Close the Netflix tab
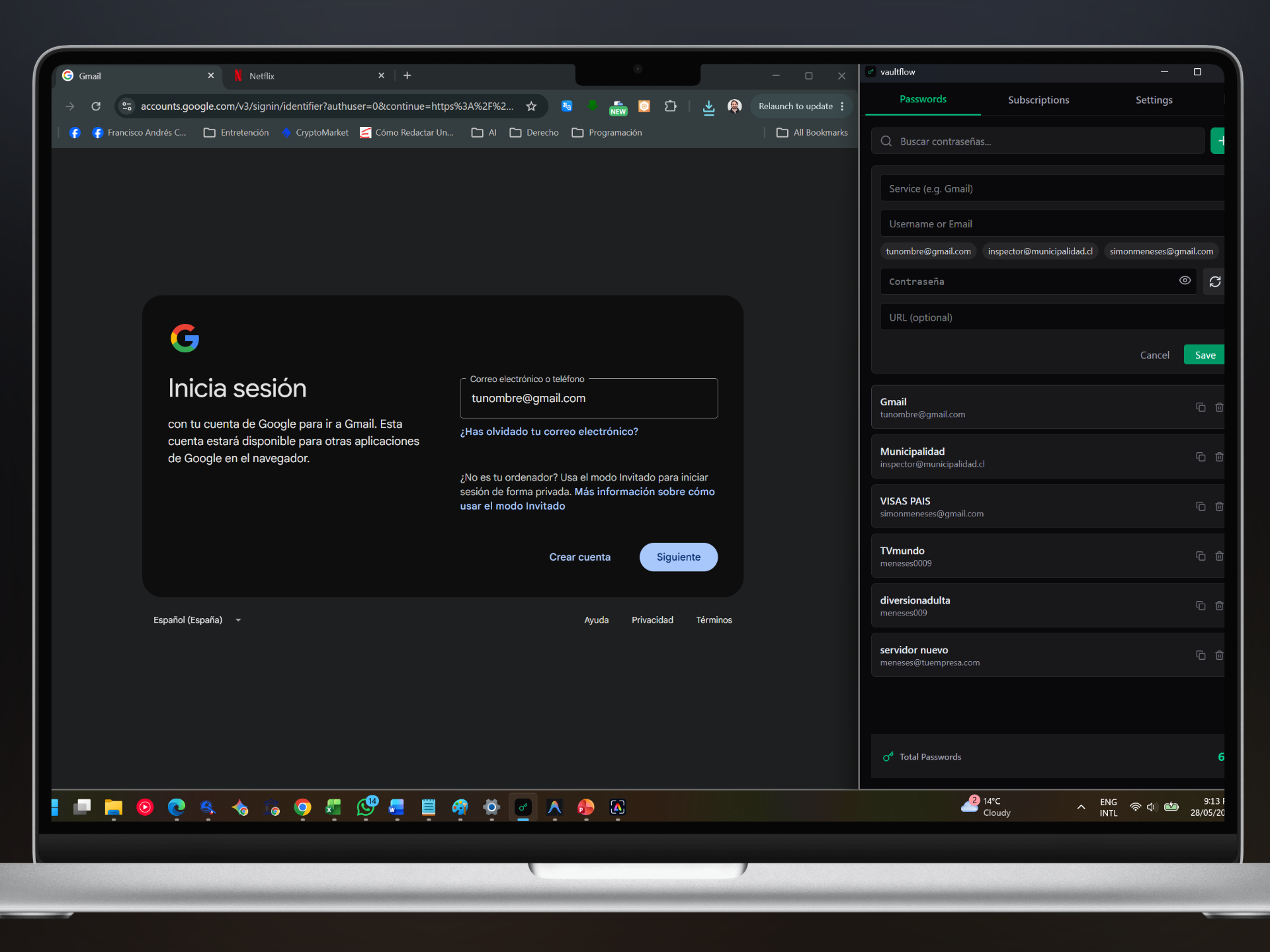This screenshot has height=952, width=1270. tap(381, 76)
